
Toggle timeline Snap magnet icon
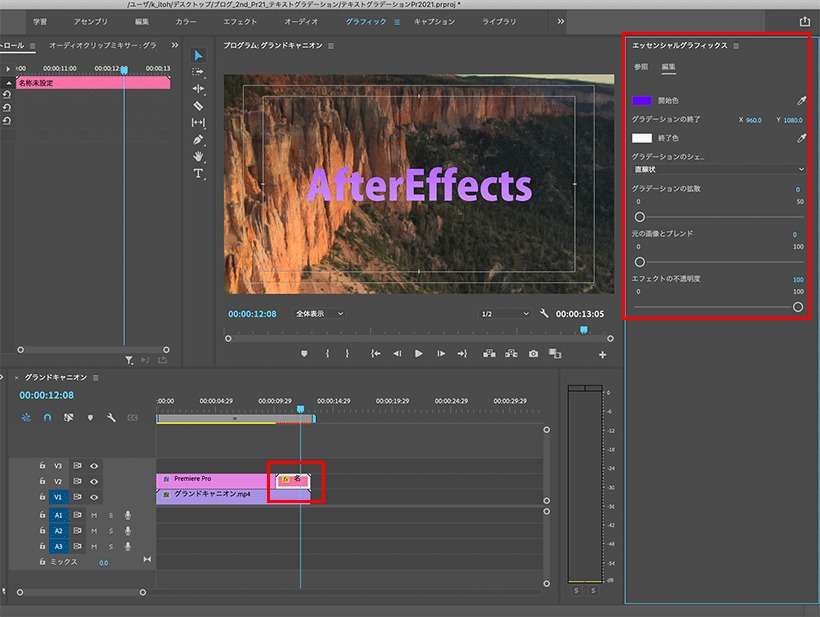pyautogui.click(x=47, y=418)
